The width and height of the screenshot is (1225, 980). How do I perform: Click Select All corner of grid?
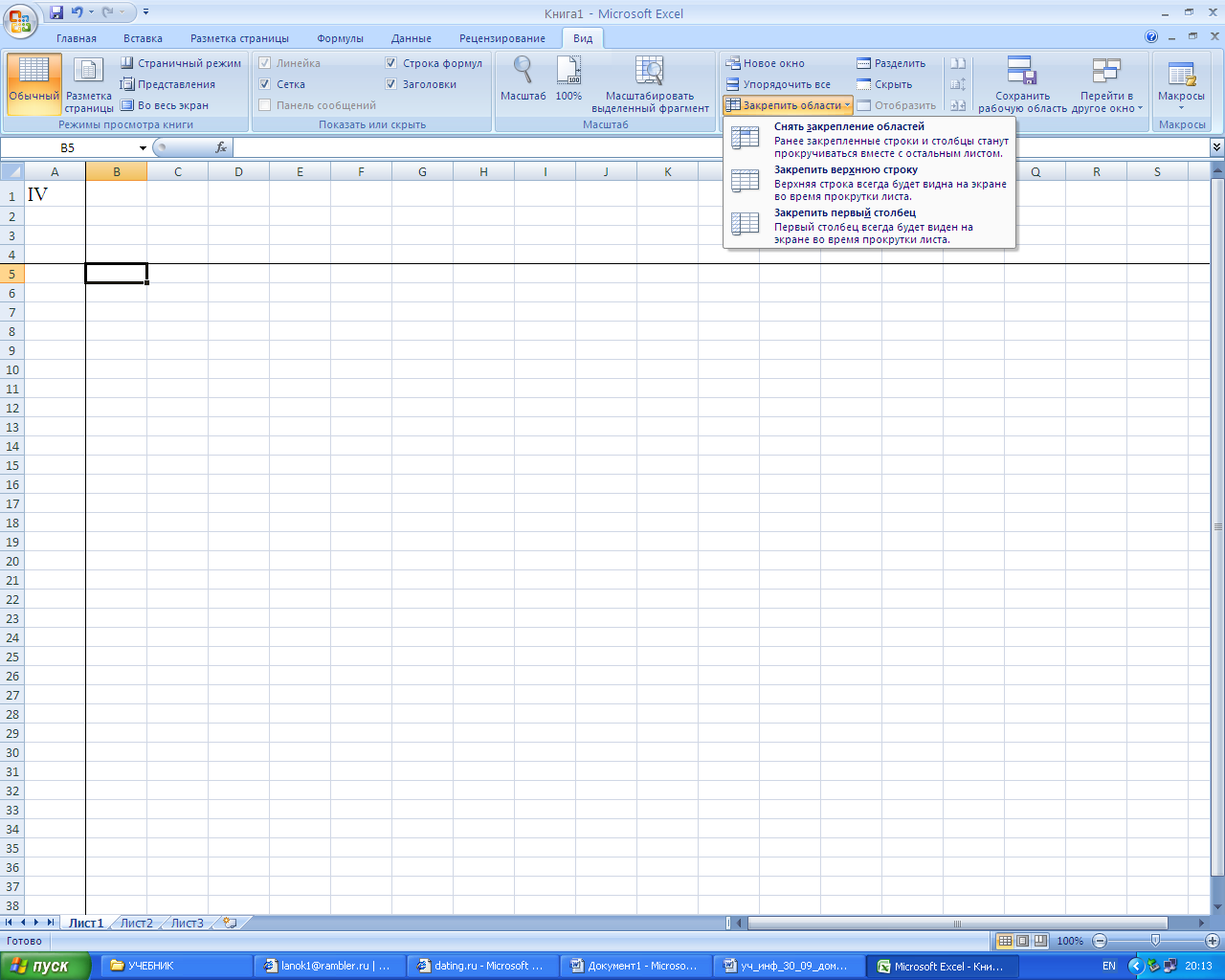[x=11, y=172]
